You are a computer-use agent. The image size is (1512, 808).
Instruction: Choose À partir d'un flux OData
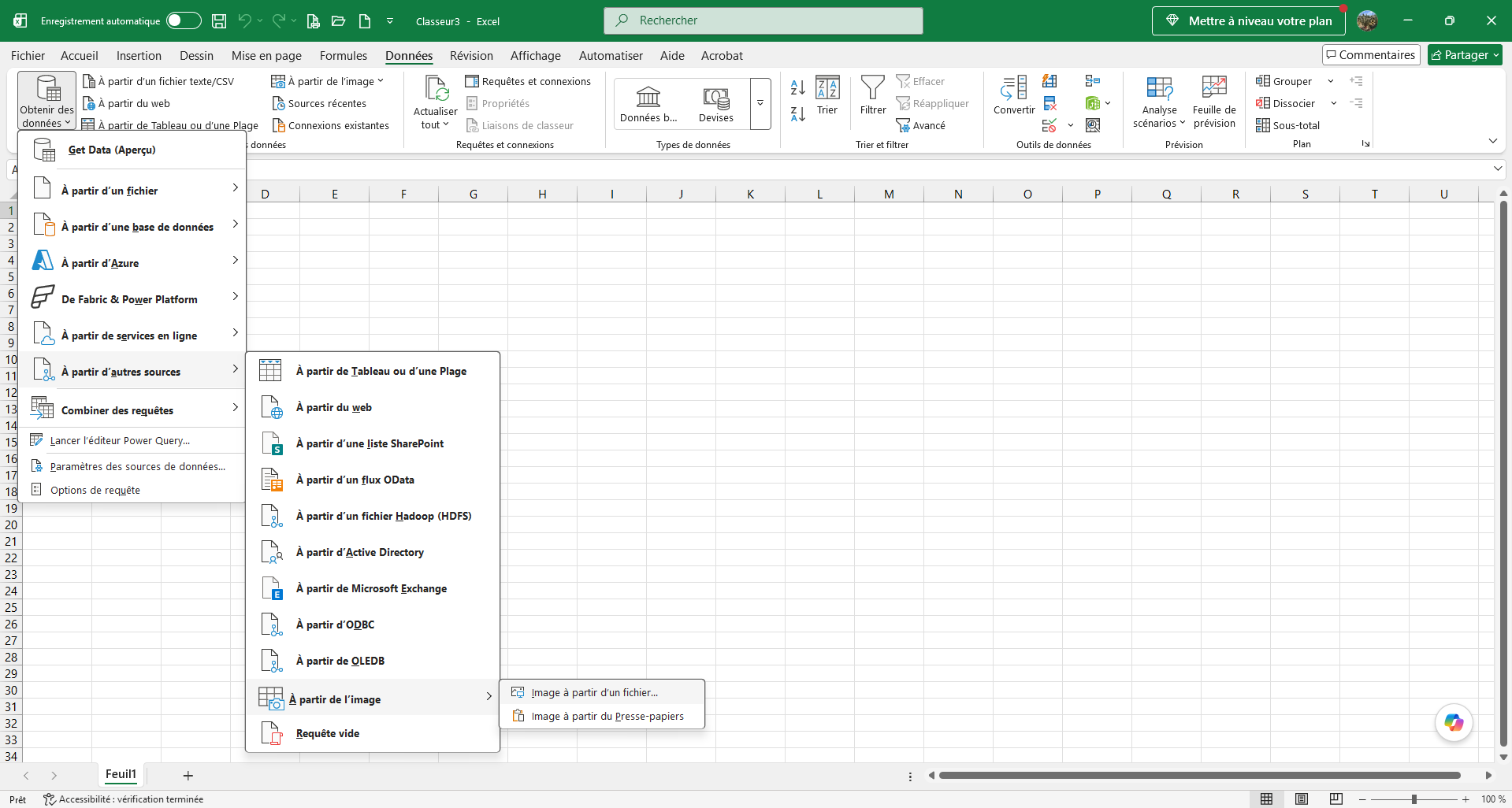[373, 480]
